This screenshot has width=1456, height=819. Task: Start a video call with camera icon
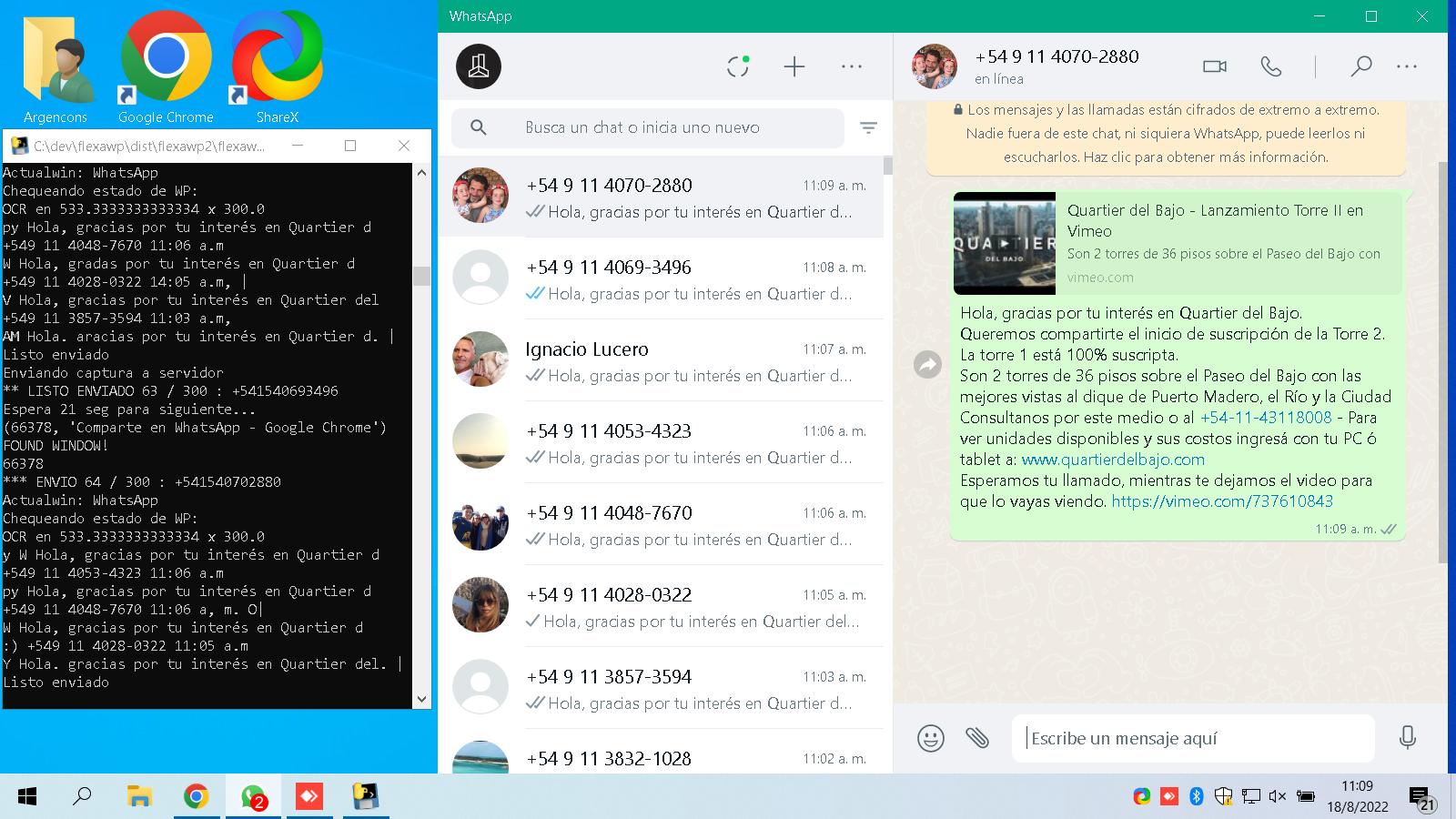(1215, 66)
